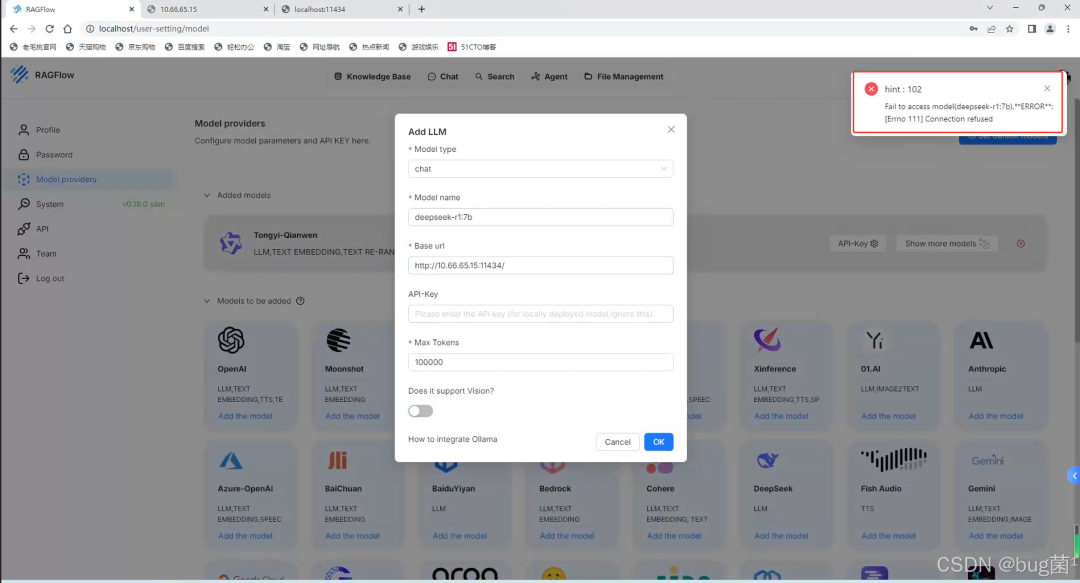Add the BaiduYiyan model
The height and width of the screenshot is (583, 1080).
click(x=459, y=536)
